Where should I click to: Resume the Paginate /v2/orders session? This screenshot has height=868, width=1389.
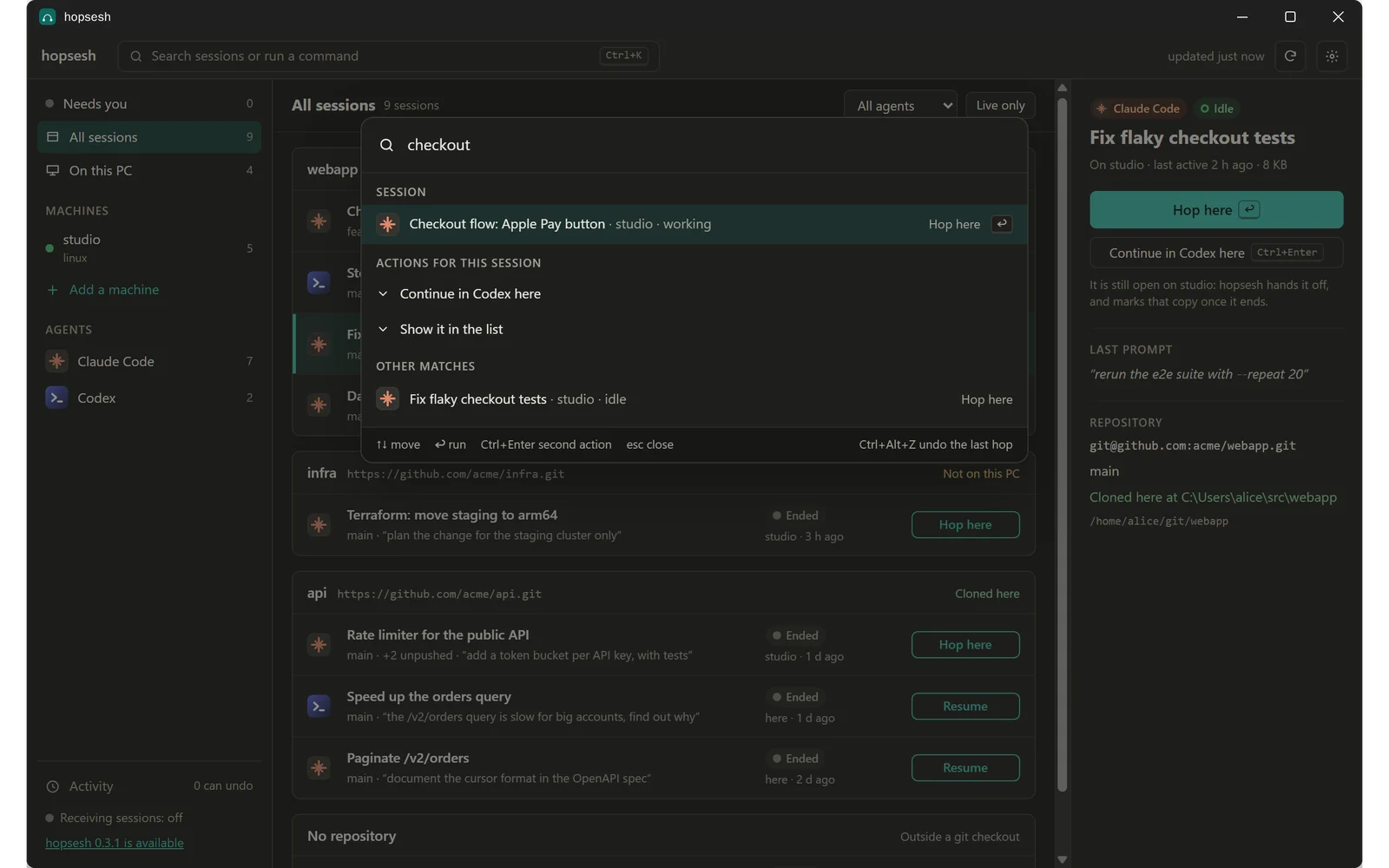click(x=965, y=768)
